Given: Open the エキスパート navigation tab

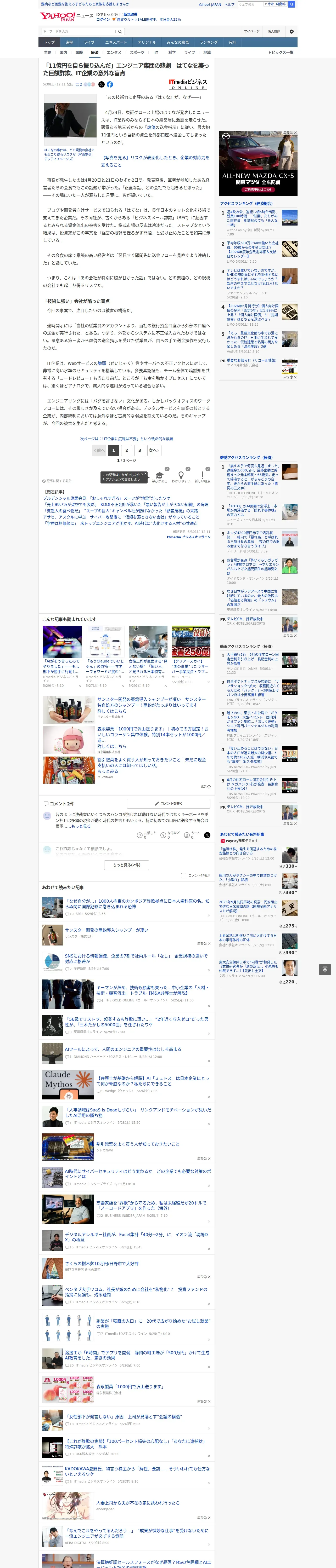Looking at the screenshot, I should tap(116, 43).
